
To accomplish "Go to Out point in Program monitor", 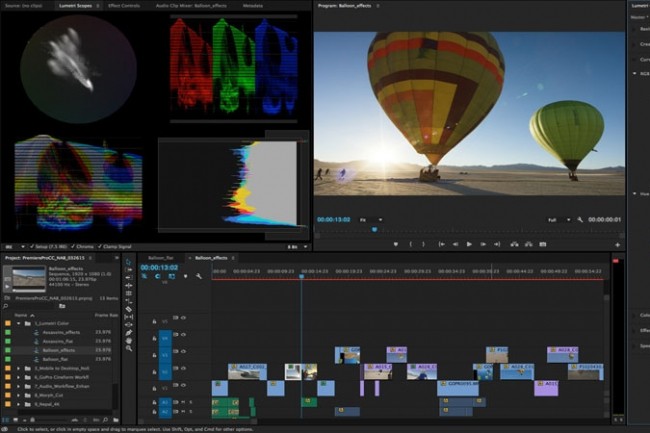I will 497,244.
